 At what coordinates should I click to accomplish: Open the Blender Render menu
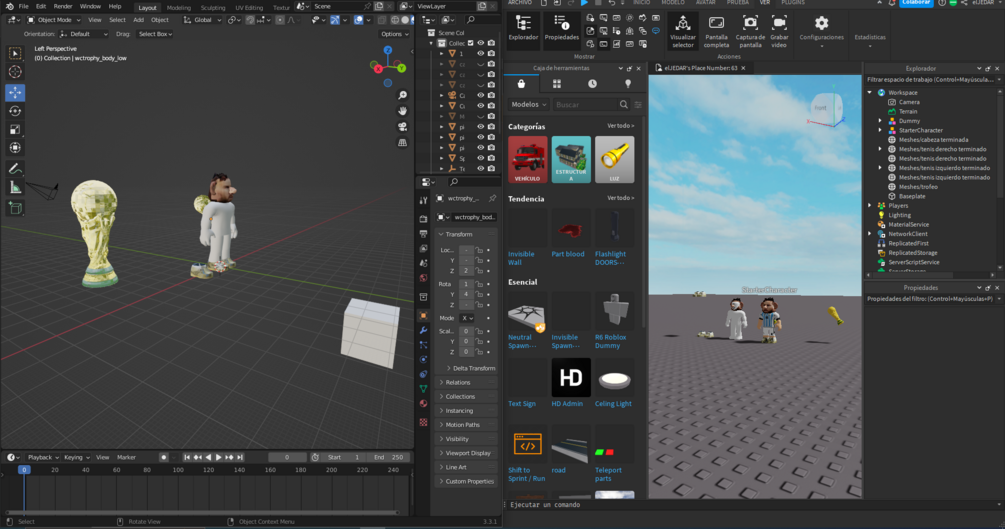coord(63,6)
